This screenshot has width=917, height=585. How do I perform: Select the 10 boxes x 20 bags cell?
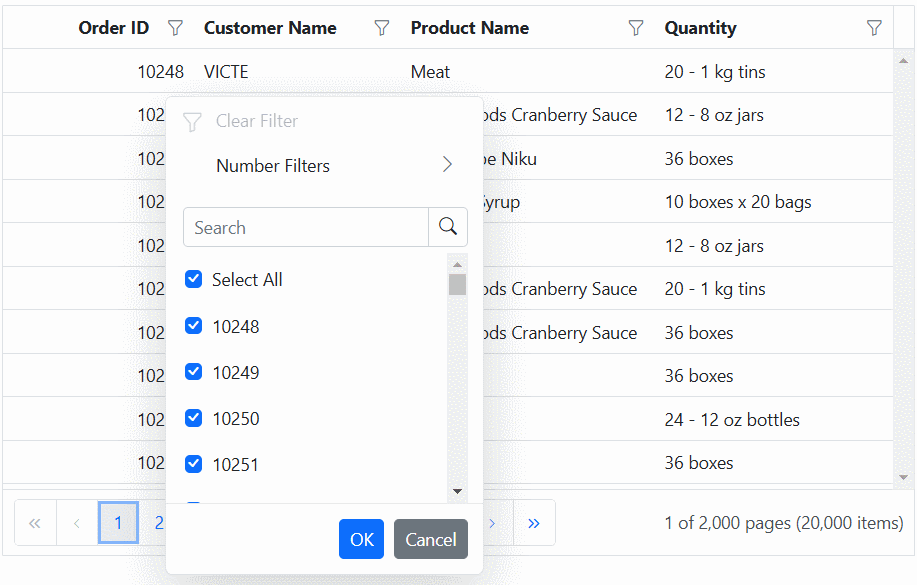(738, 202)
